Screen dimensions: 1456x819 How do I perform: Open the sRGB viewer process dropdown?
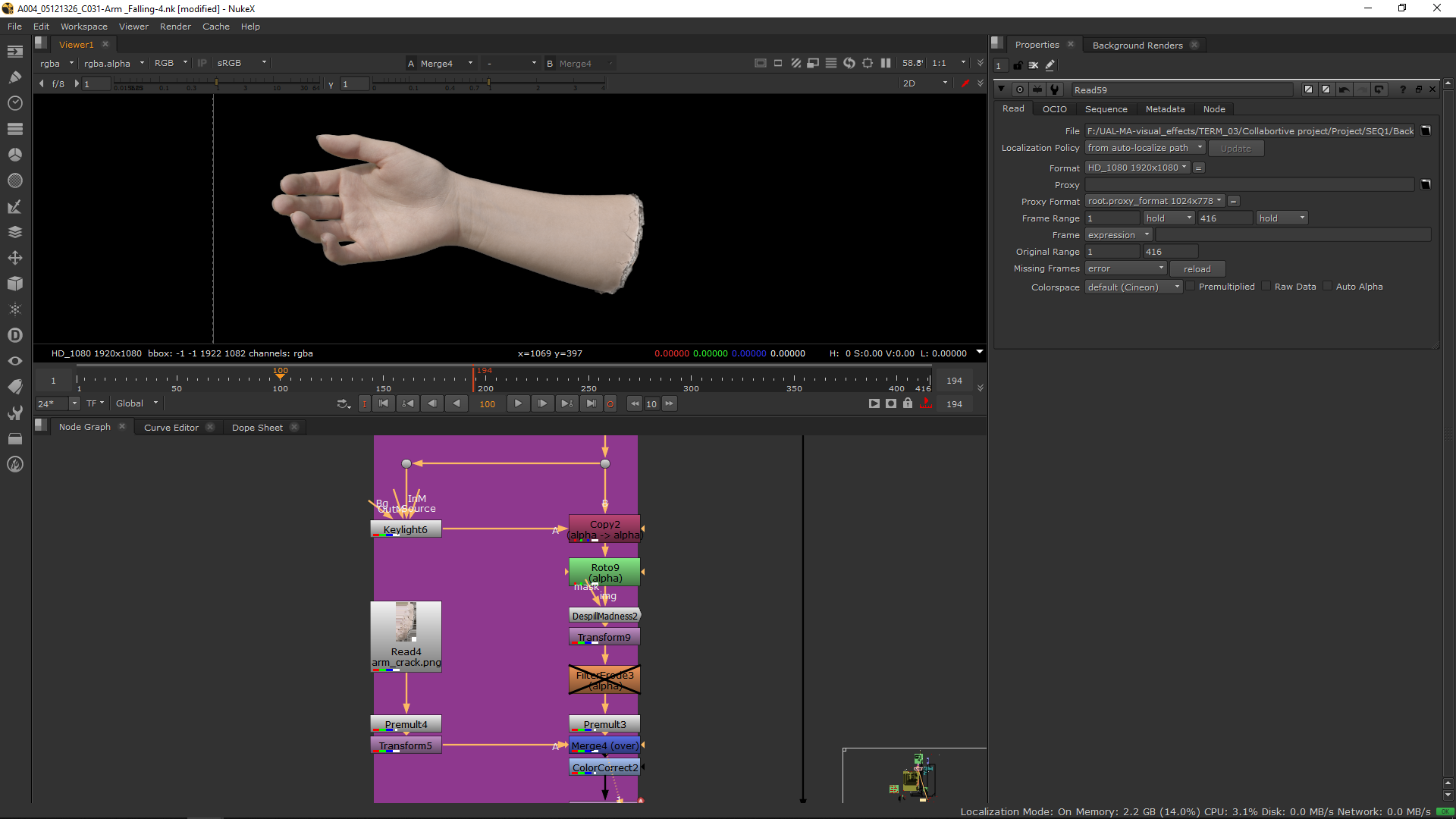[x=241, y=63]
